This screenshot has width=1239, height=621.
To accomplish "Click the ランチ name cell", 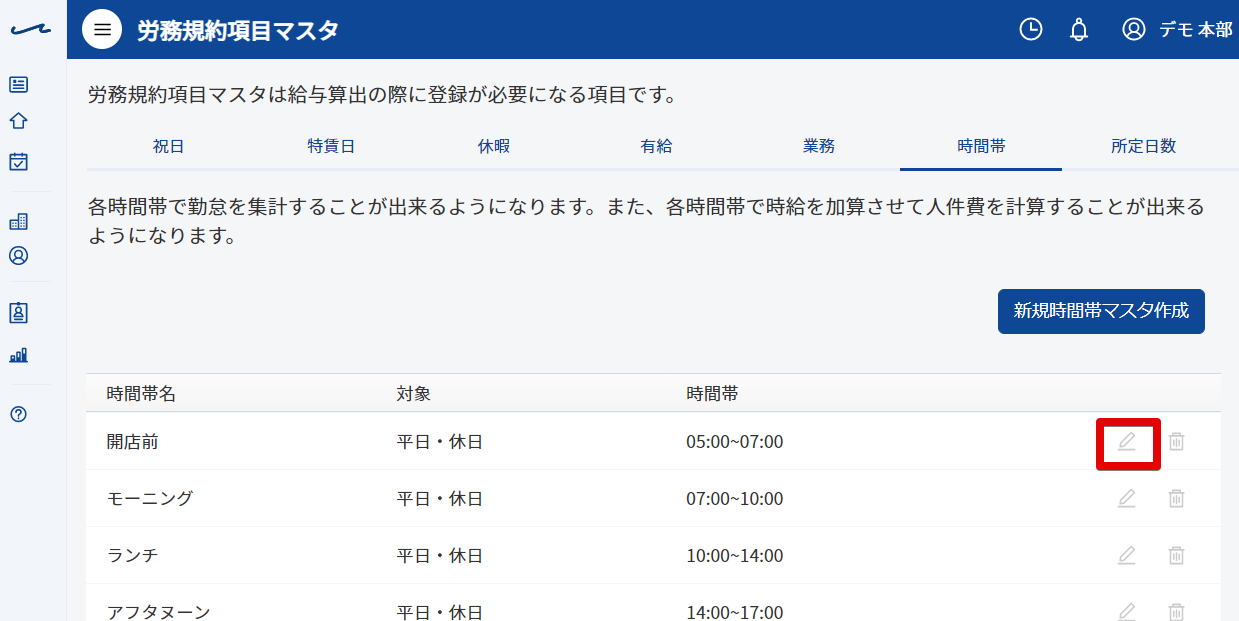I will 133,555.
